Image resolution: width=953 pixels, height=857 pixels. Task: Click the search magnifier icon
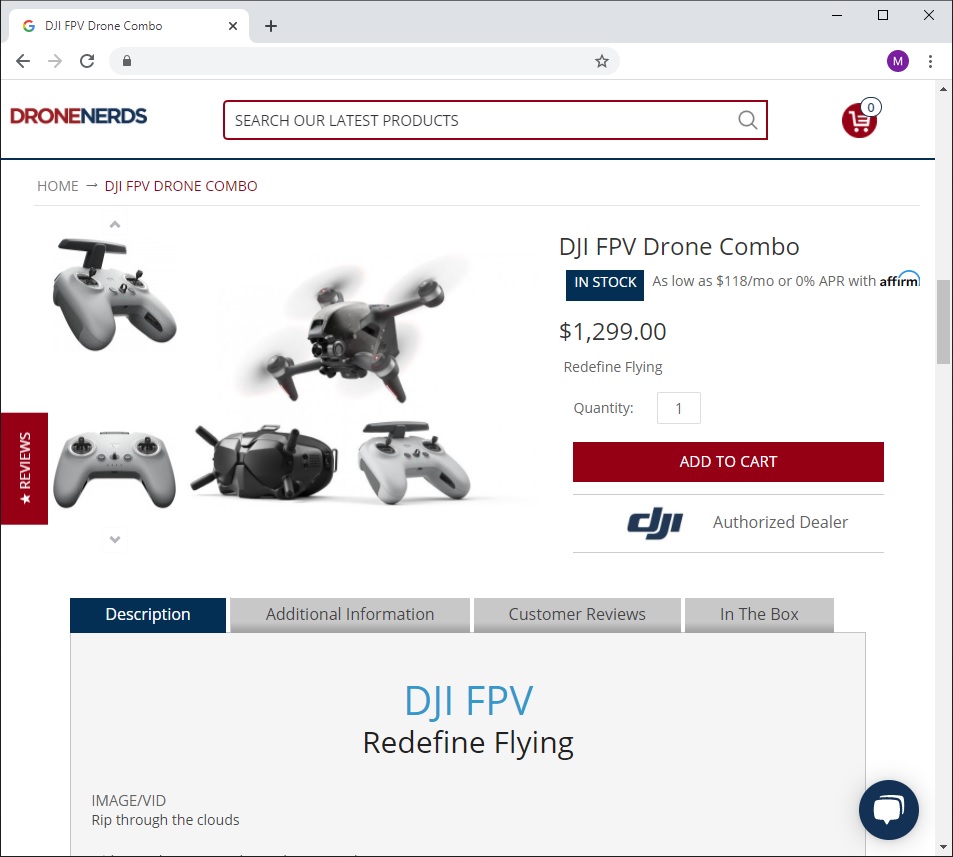point(748,120)
